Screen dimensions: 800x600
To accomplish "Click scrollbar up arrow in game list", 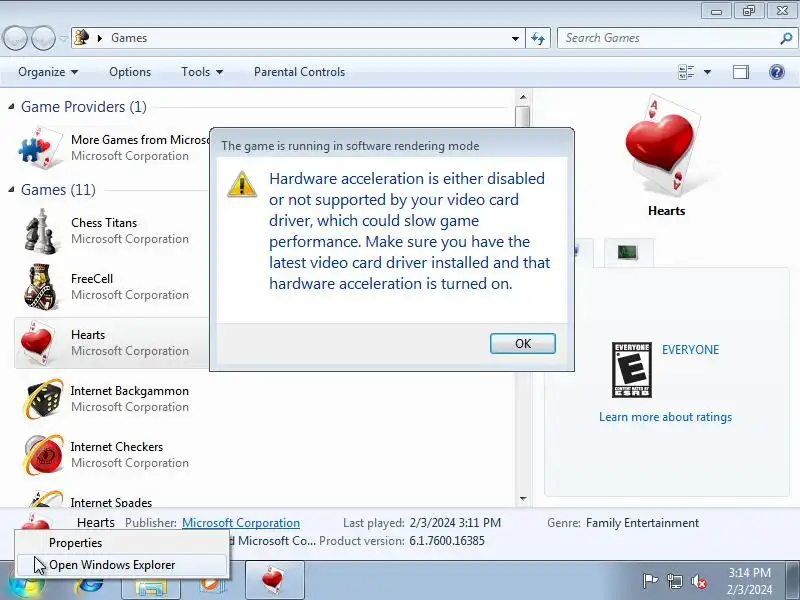I will [x=522, y=97].
